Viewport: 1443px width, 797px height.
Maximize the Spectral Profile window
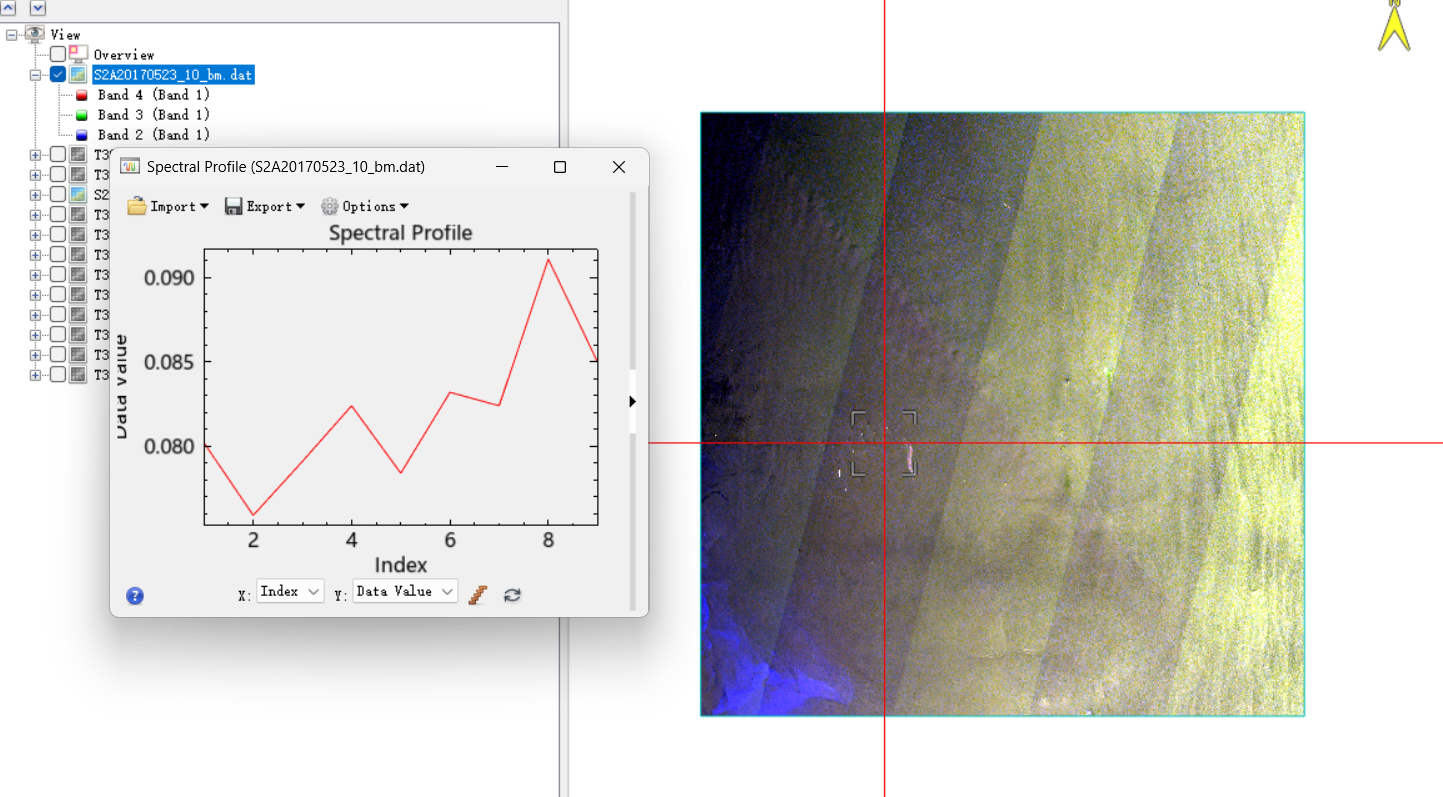coord(560,167)
